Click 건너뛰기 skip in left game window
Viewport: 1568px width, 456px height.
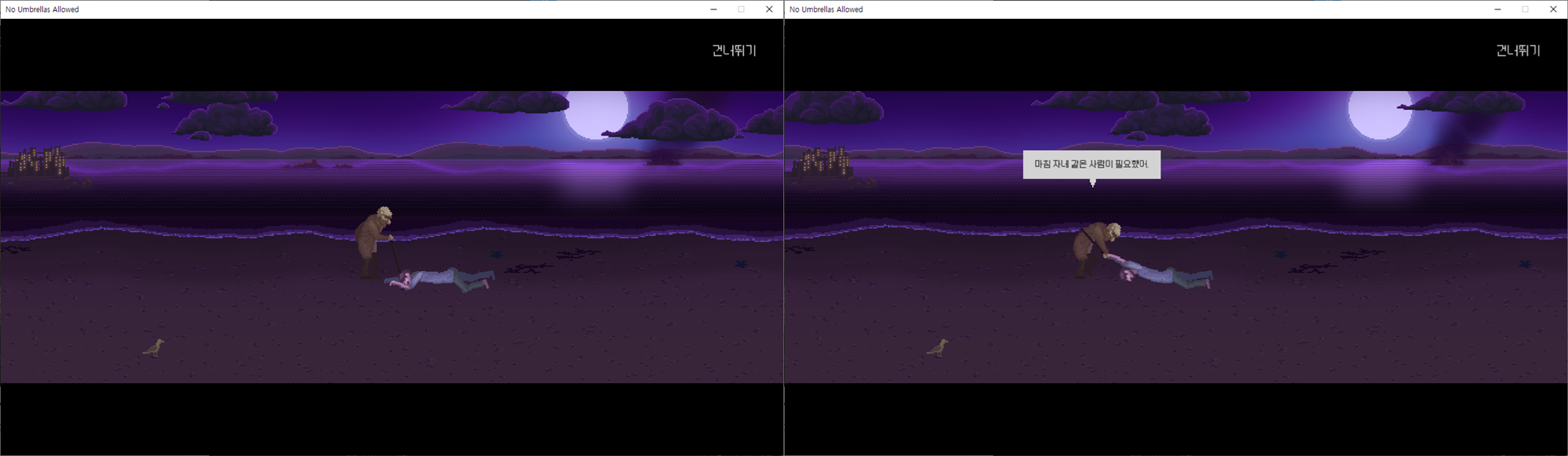[734, 50]
